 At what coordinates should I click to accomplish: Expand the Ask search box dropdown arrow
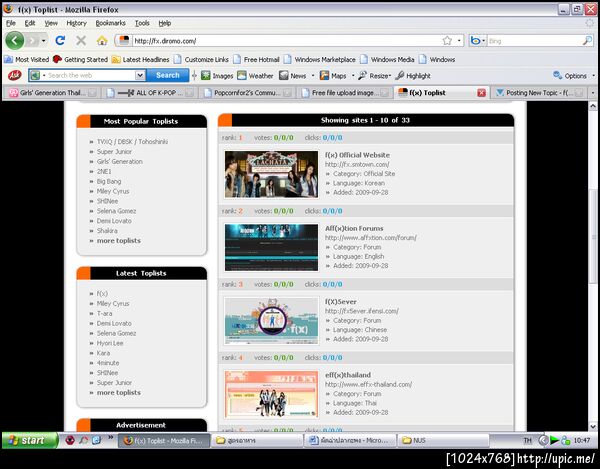click(x=140, y=75)
